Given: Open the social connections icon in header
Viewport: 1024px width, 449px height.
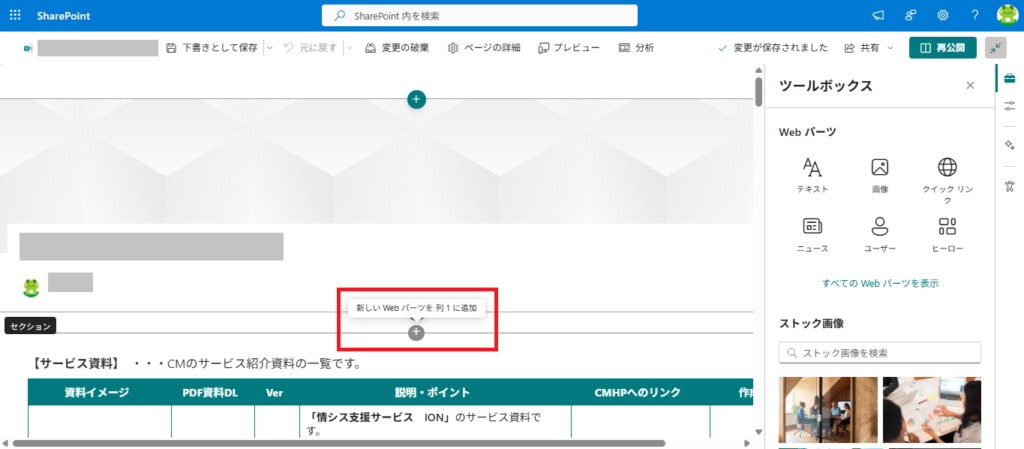Looking at the screenshot, I should coord(911,16).
